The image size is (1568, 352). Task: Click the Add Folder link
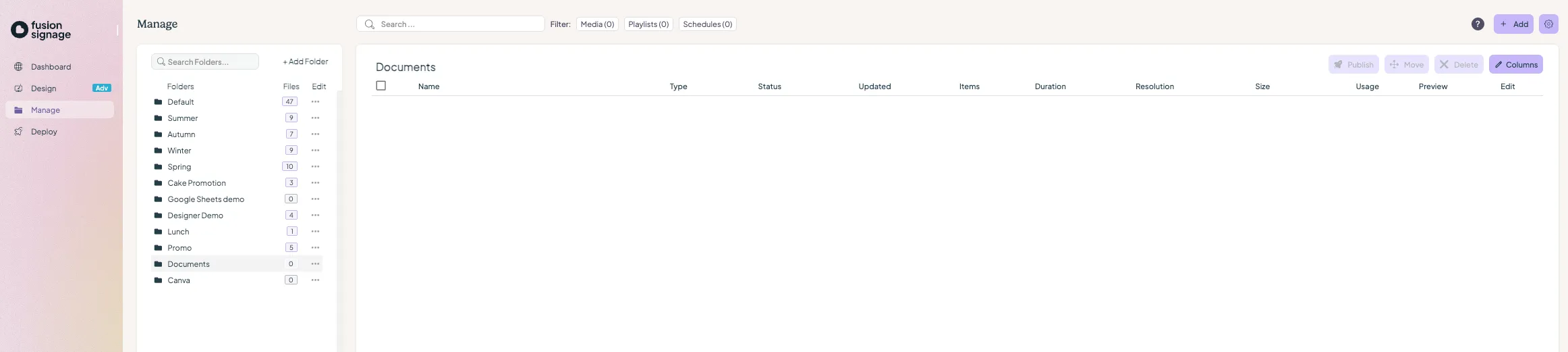pyautogui.click(x=305, y=61)
